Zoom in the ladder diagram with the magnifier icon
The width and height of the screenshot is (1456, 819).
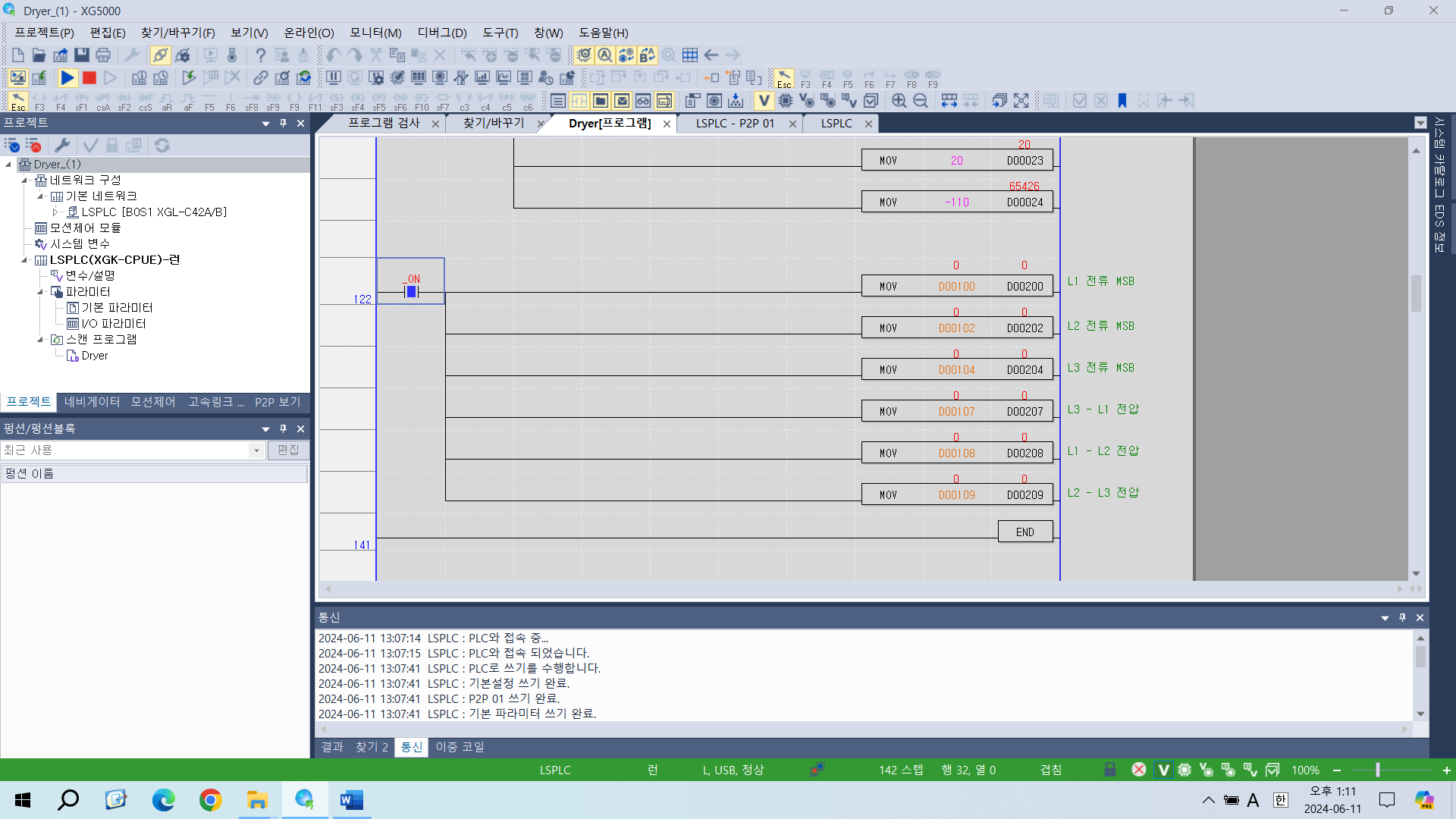click(x=899, y=100)
